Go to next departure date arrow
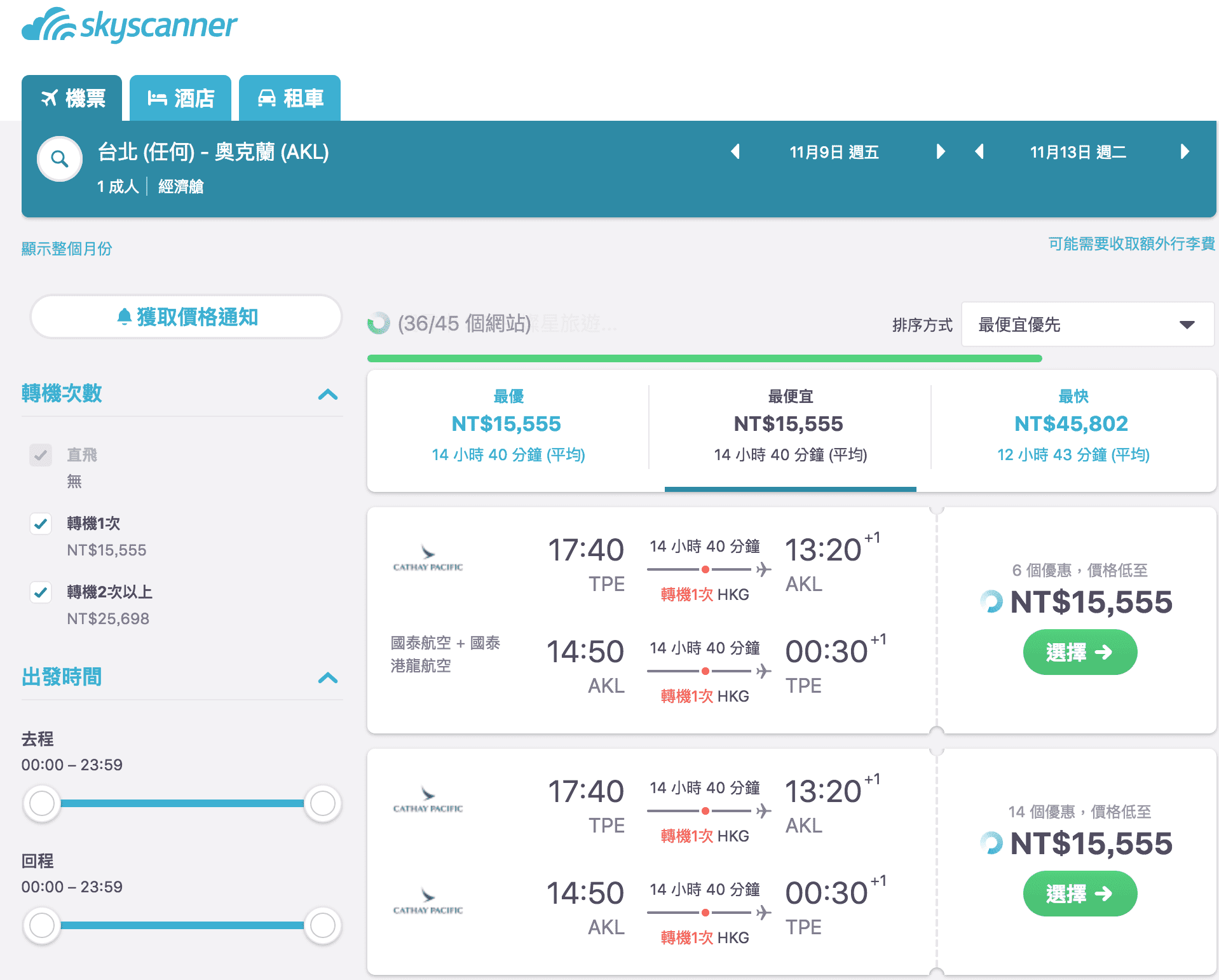This screenshot has height=980, width=1219. (941, 152)
